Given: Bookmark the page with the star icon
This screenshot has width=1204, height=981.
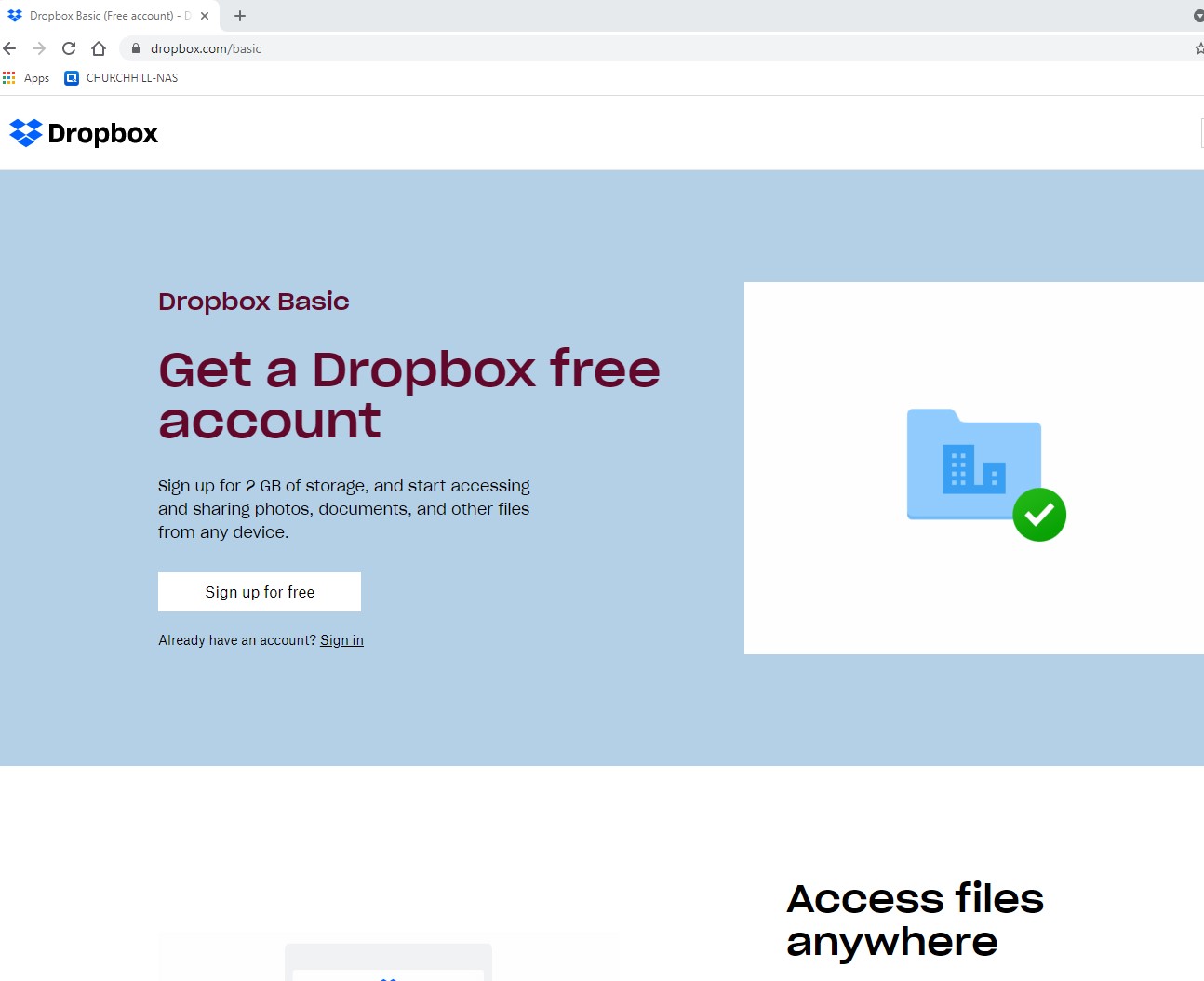Looking at the screenshot, I should [1198, 48].
